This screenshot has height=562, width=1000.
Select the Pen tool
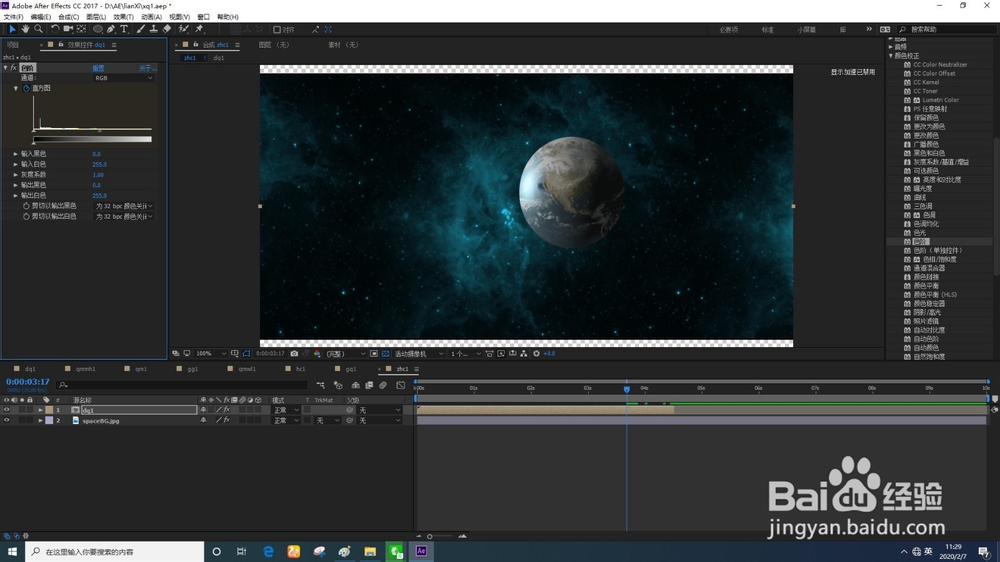(x=111, y=29)
